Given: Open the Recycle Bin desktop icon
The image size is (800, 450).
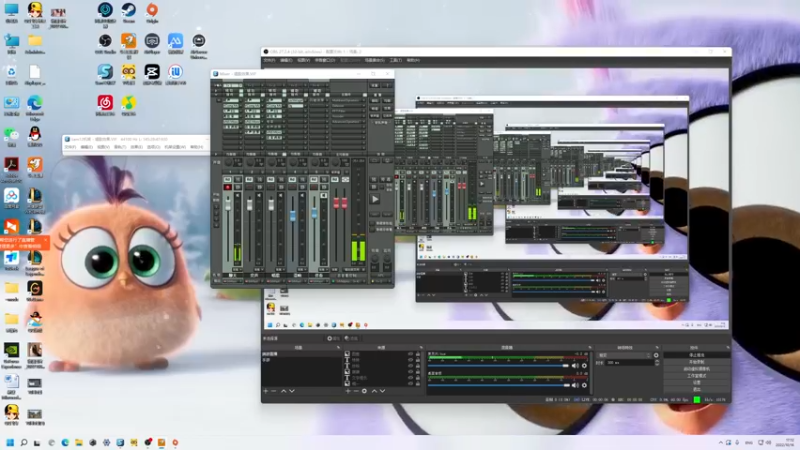Looking at the screenshot, I should click(x=11, y=74).
